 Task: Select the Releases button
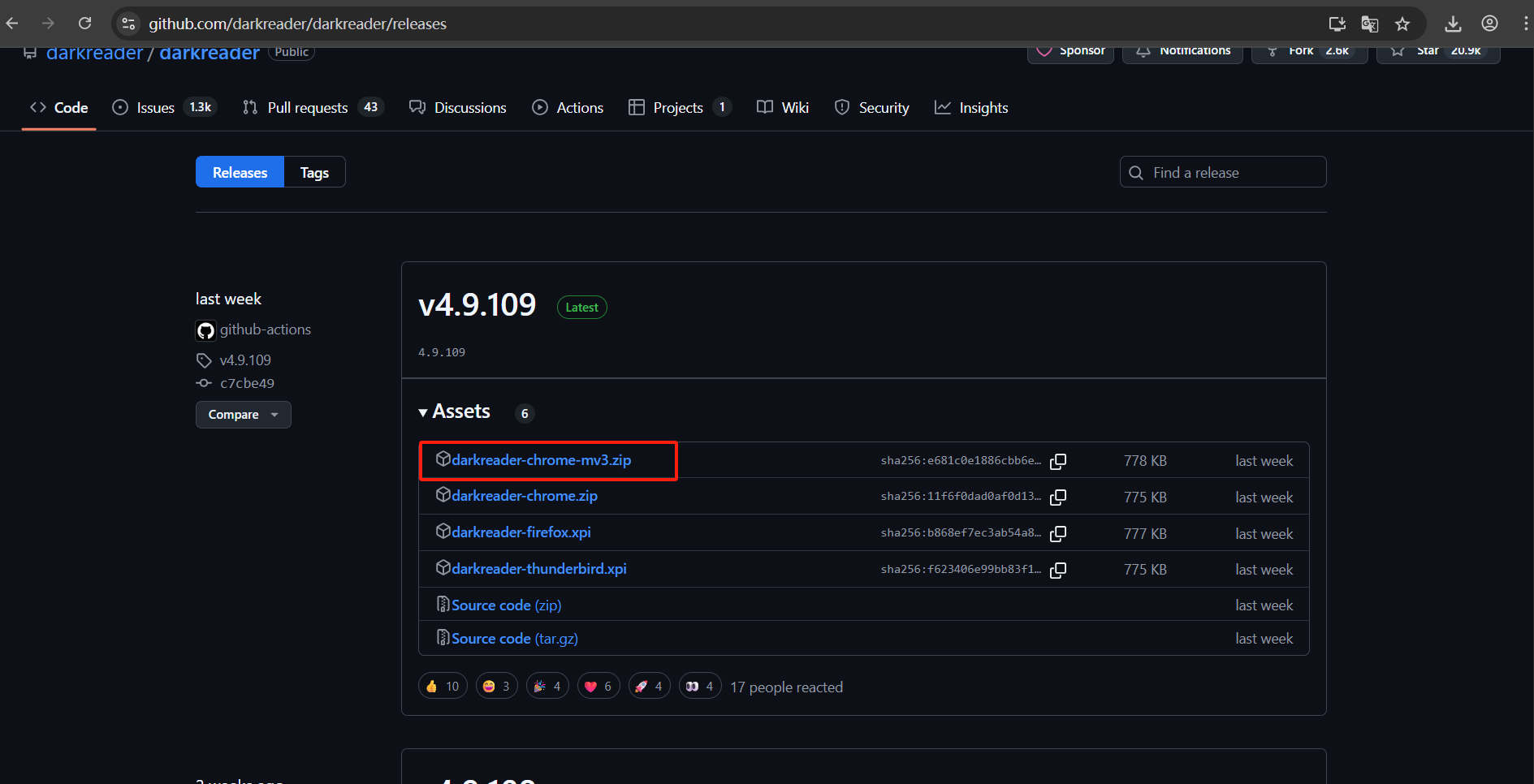pos(240,172)
